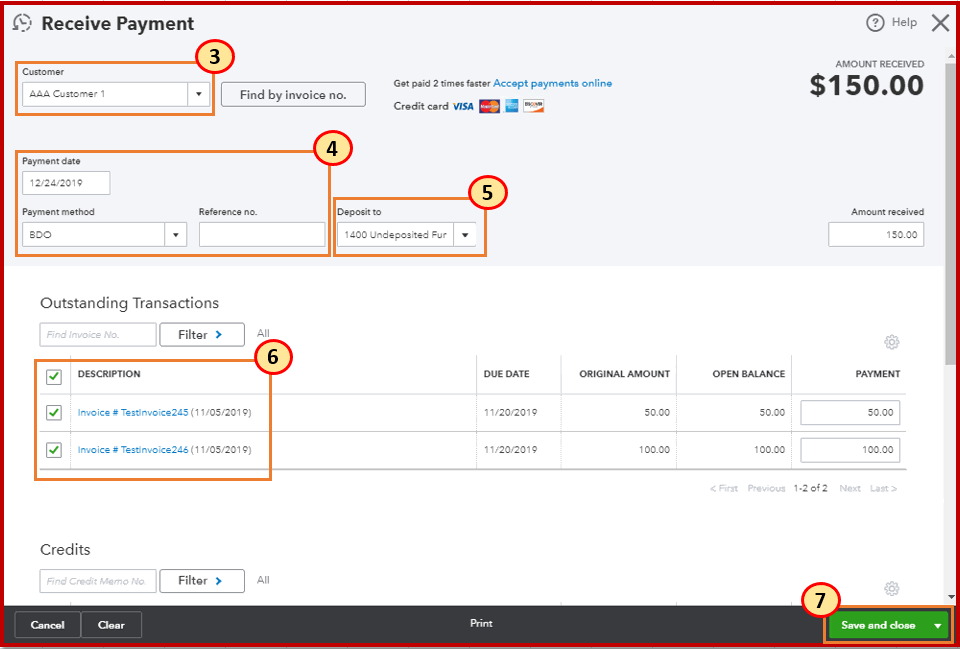Open Outstanding Transactions settings gear

[891, 342]
